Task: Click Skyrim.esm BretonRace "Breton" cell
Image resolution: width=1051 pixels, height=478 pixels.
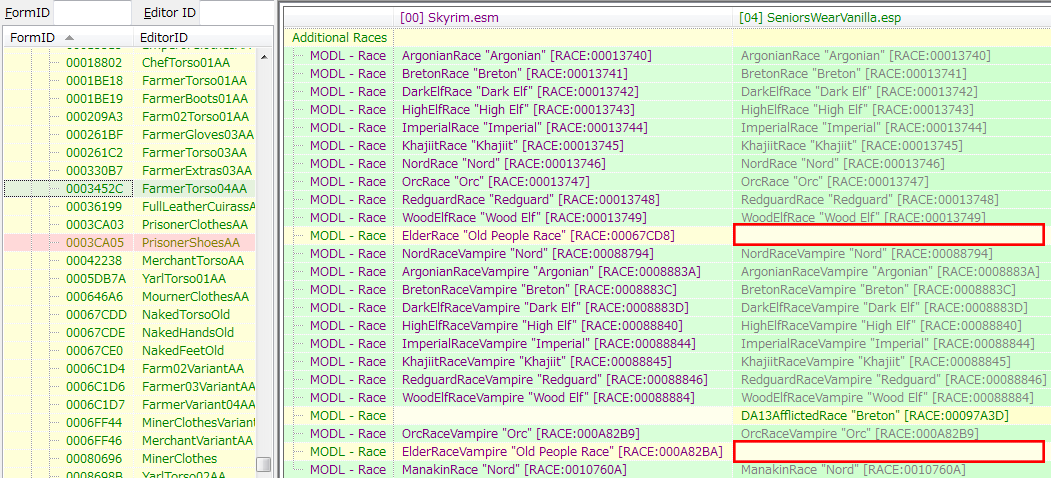Action: [517, 74]
